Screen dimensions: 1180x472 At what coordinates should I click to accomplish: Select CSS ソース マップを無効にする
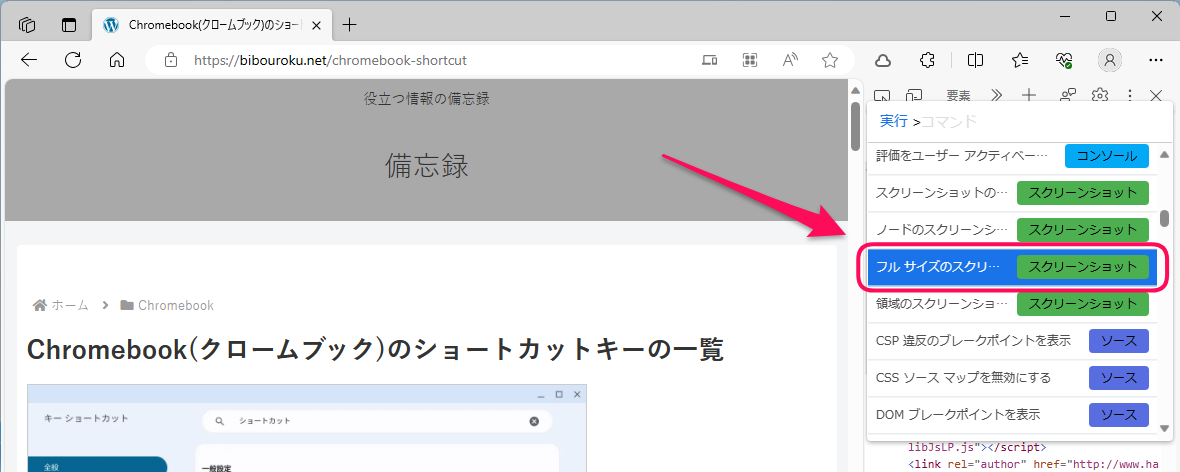coord(1011,378)
